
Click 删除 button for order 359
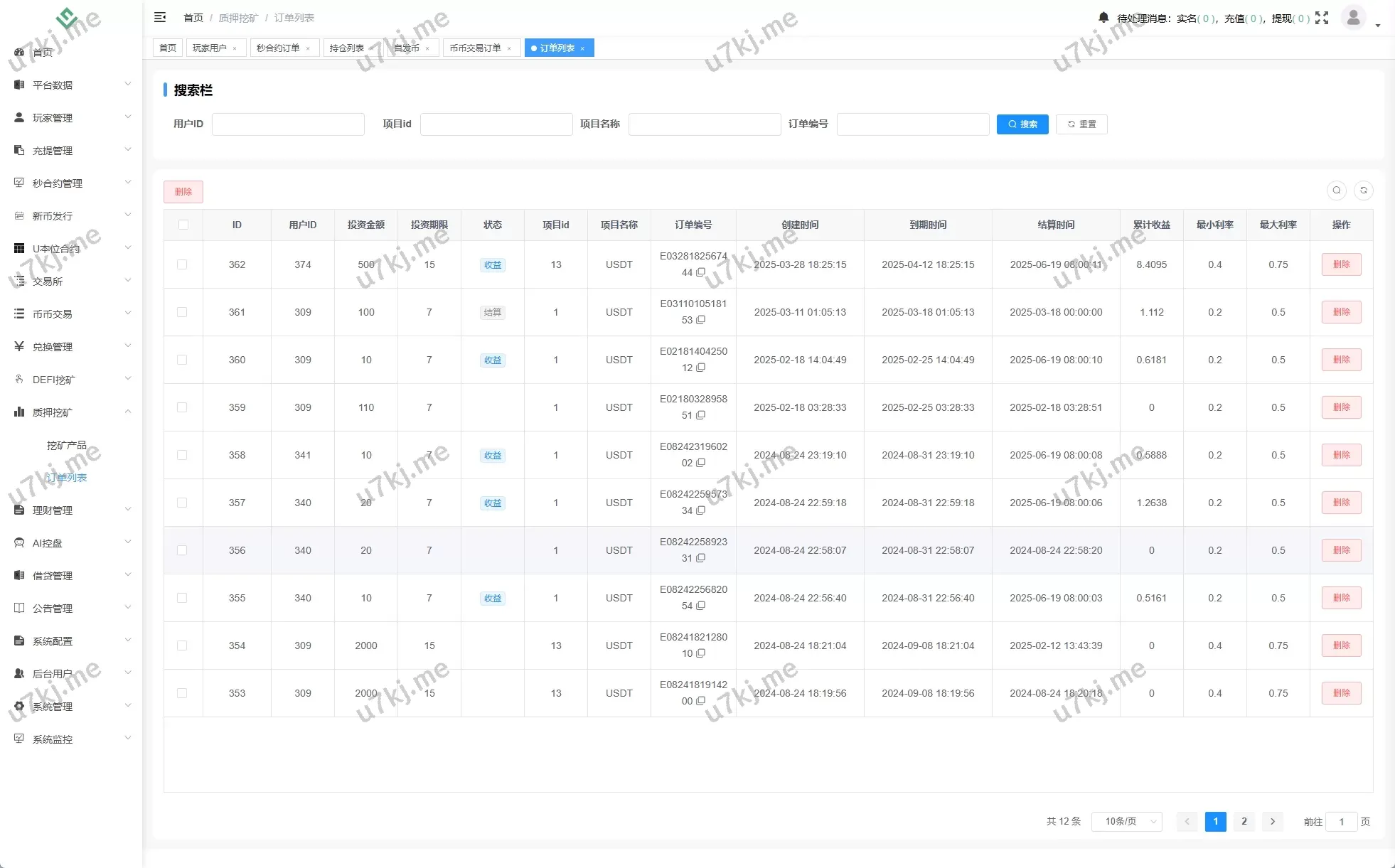pos(1341,407)
